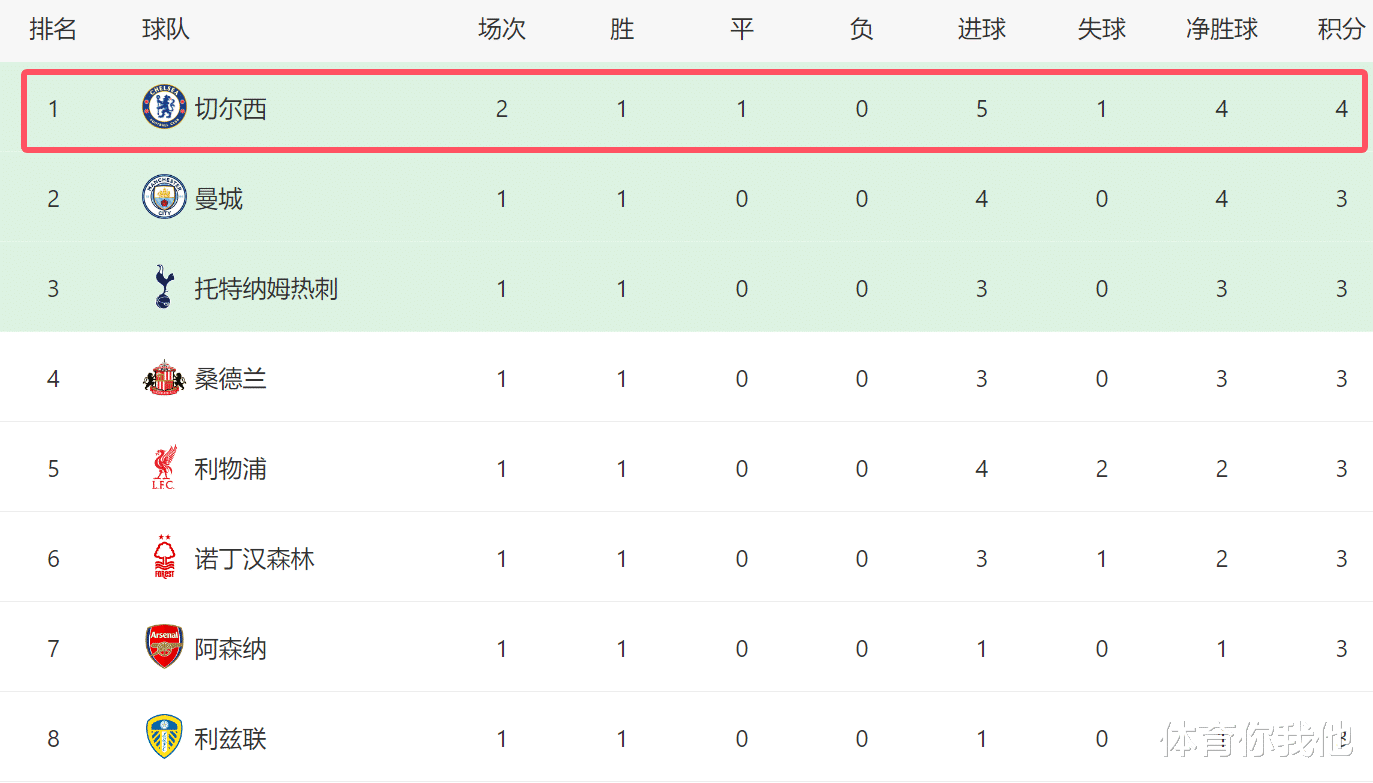
Task: Click the Leeds United crest icon
Action: point(164,738)
